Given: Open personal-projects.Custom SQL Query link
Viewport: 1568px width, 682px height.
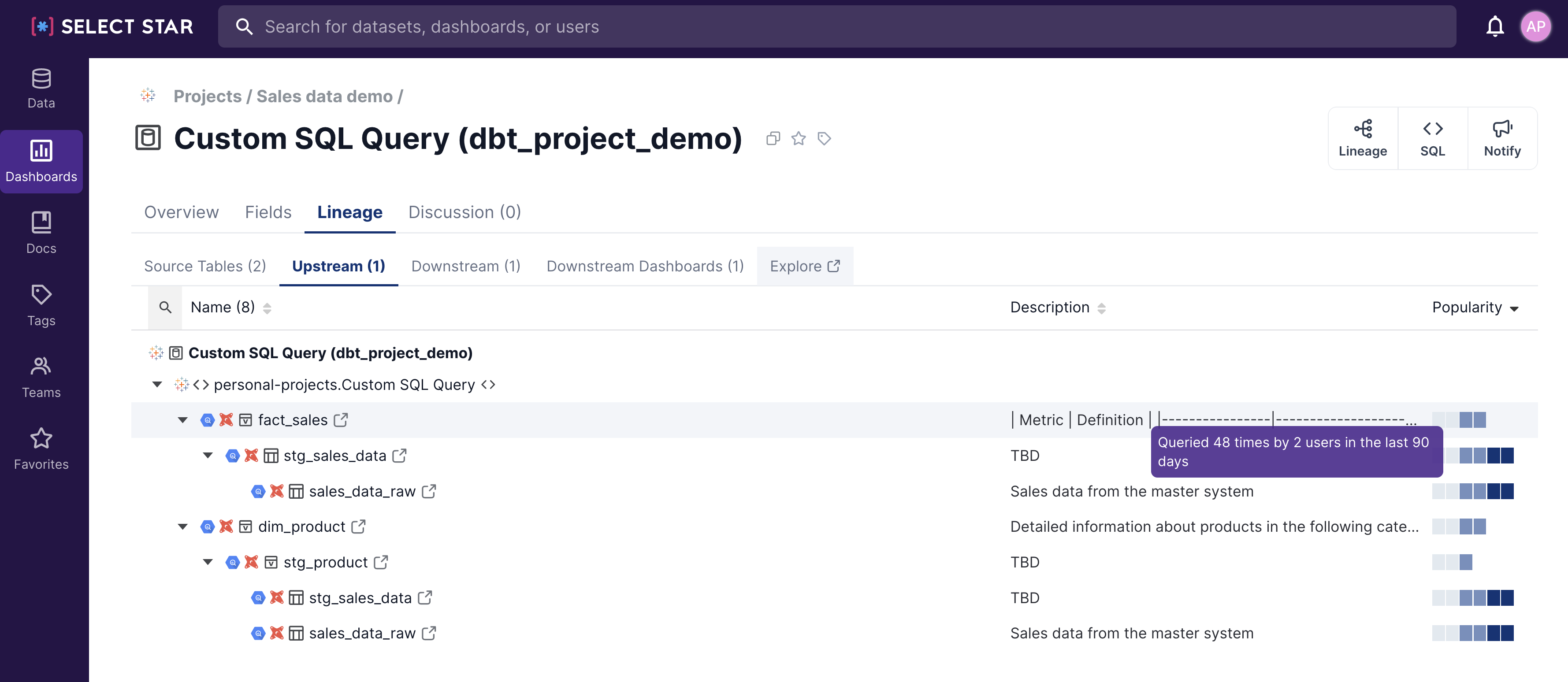Looking at the screenshot, I should (344, 385).
